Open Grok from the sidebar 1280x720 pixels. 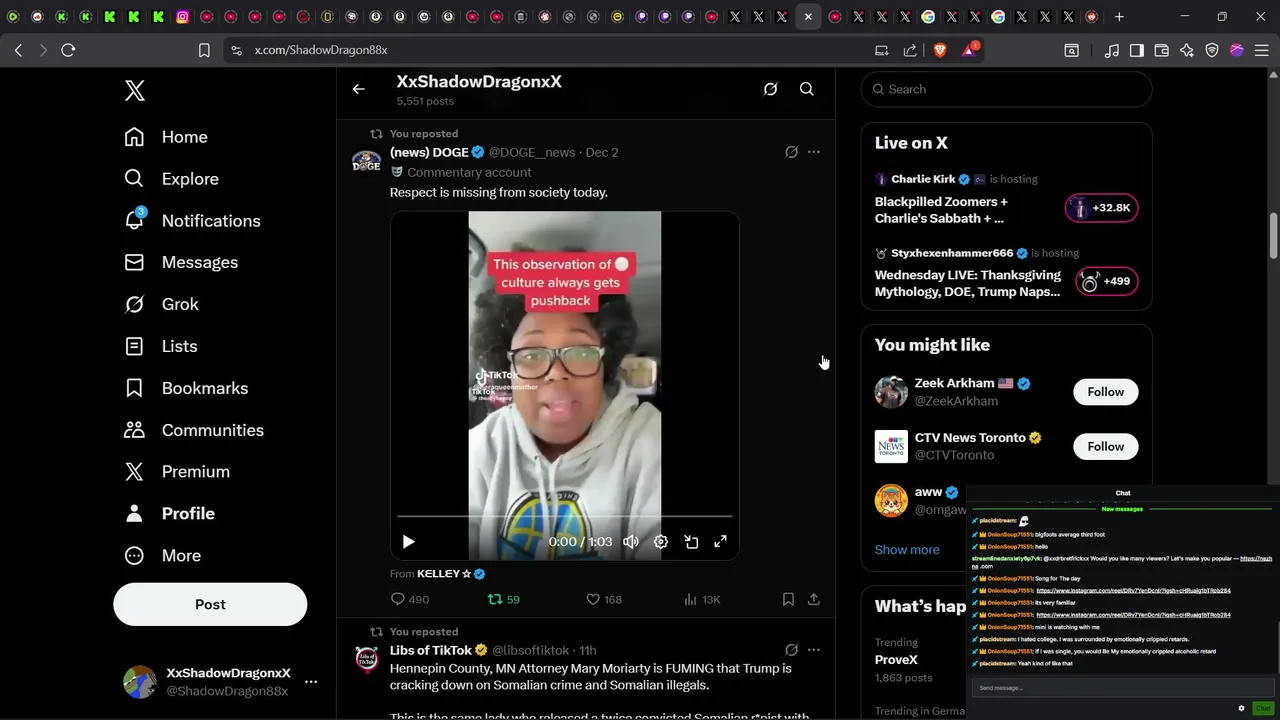click(x=161, y=304)
